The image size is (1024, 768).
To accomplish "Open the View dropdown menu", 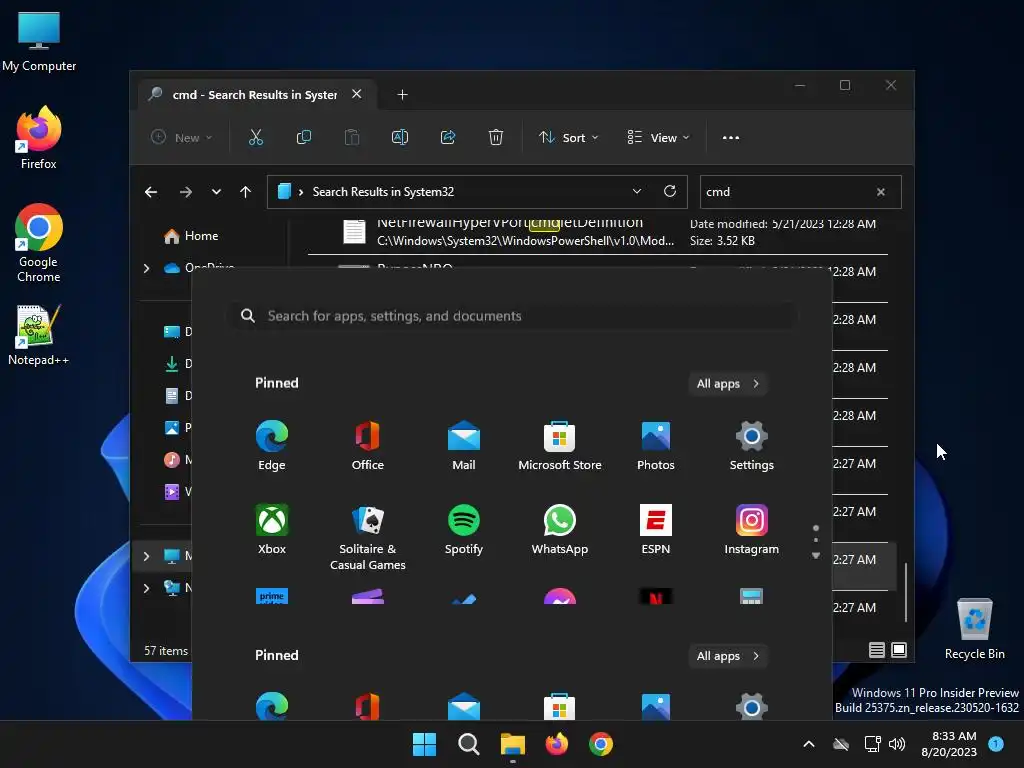I will [x=658, y=138].
